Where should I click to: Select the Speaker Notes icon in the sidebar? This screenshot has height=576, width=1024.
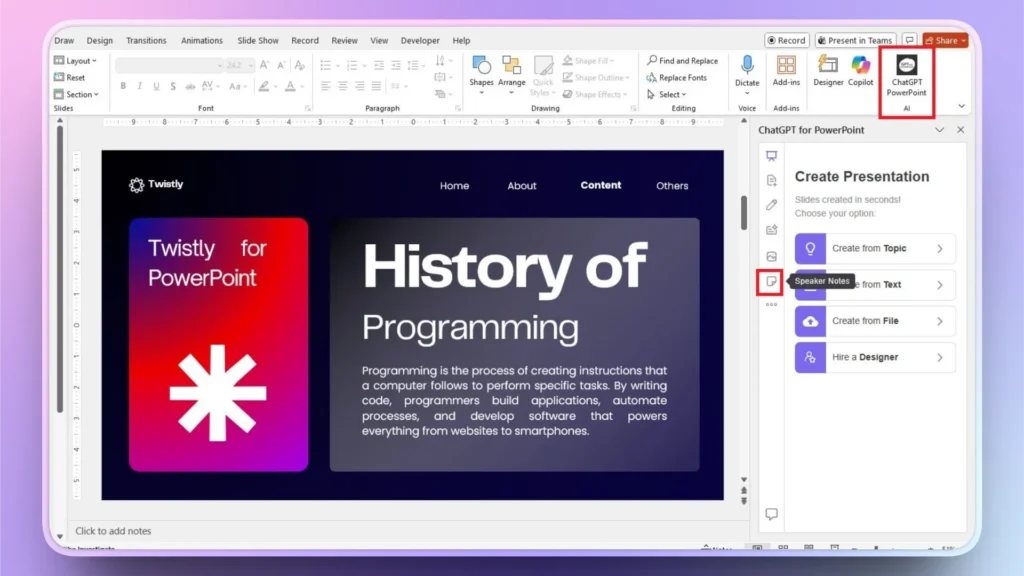pos(770,282)
